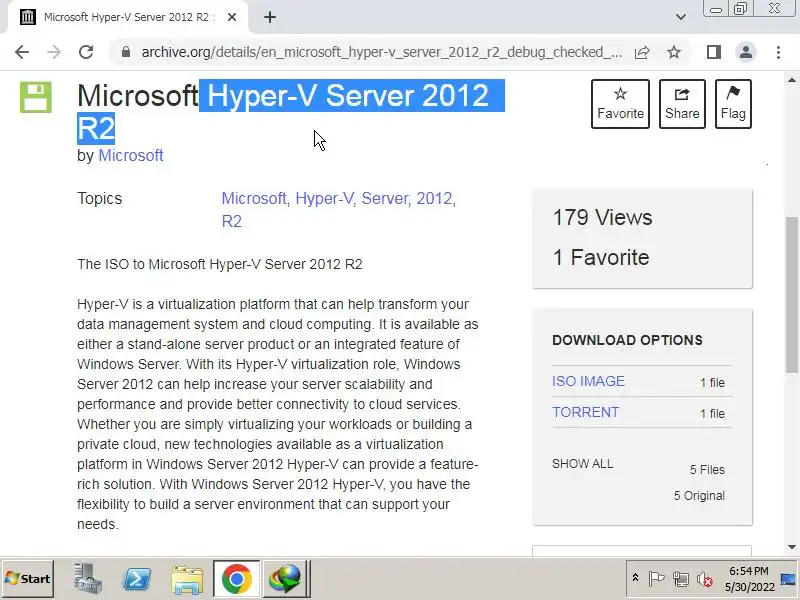Click the Topics label

[x=99, y=198]
